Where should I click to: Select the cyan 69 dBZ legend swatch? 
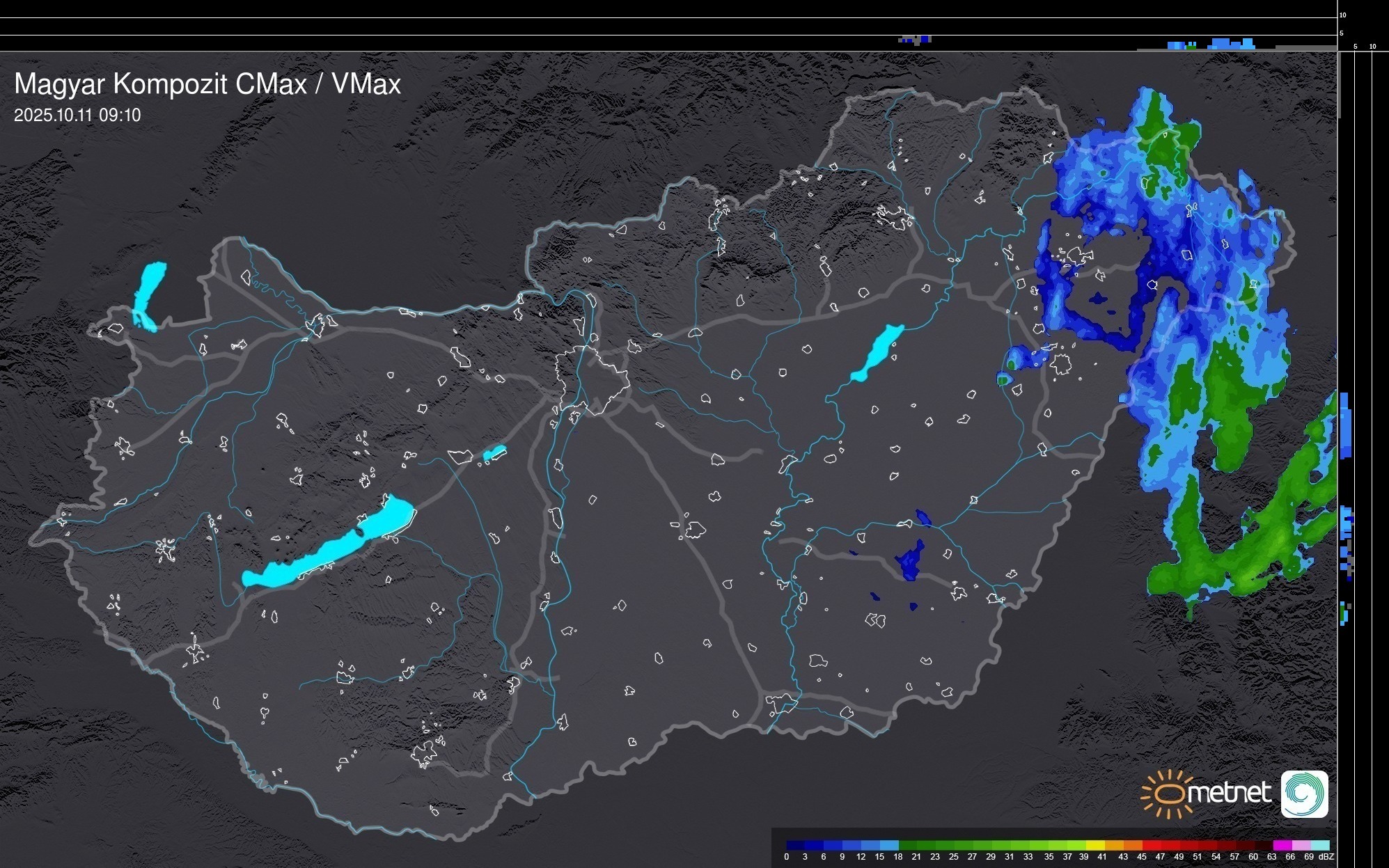coord(1319,845)
